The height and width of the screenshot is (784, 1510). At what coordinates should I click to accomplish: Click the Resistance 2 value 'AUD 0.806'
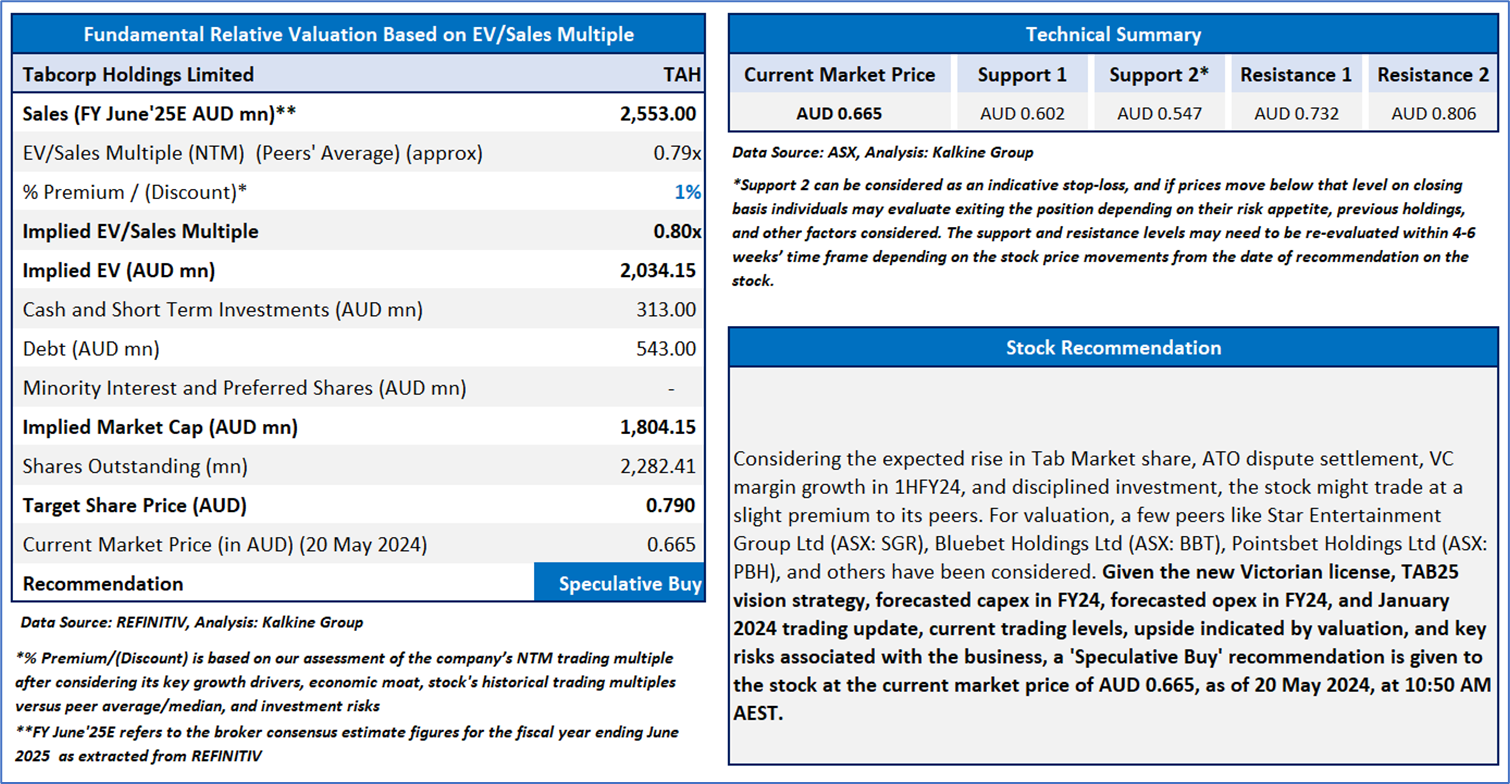click(1434, 113)
